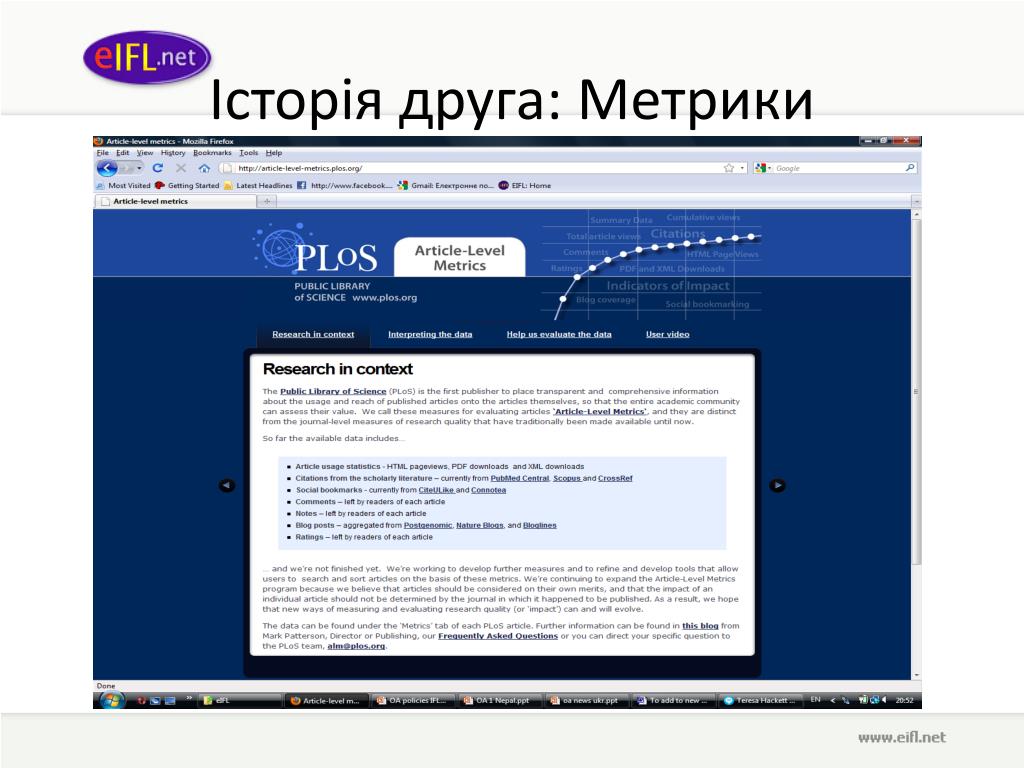Click the search magnifier icon
Image resolution: width=1024 pixels, height=768 pixels.
910,168
